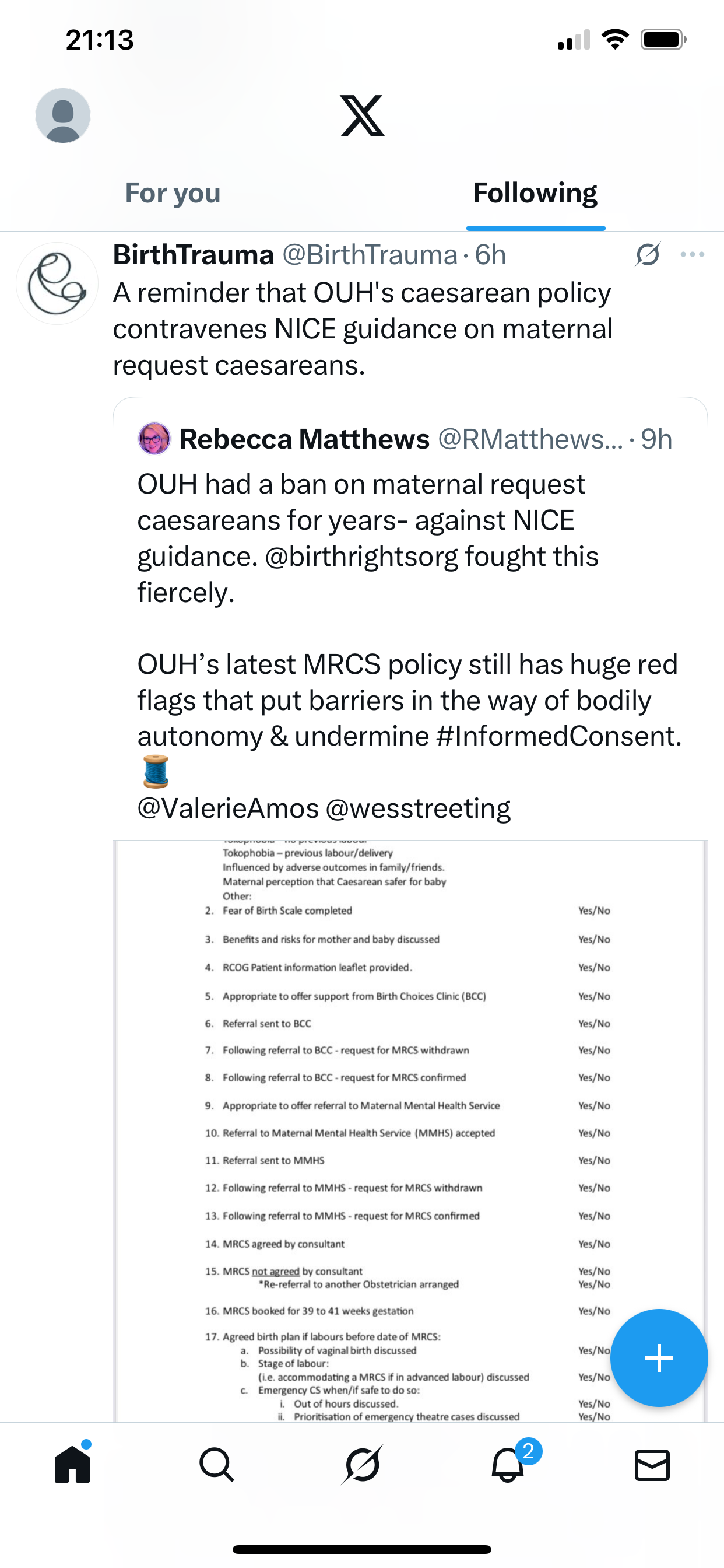Compose a new post with plus button
The image size is (724, 1568).
658,1357
